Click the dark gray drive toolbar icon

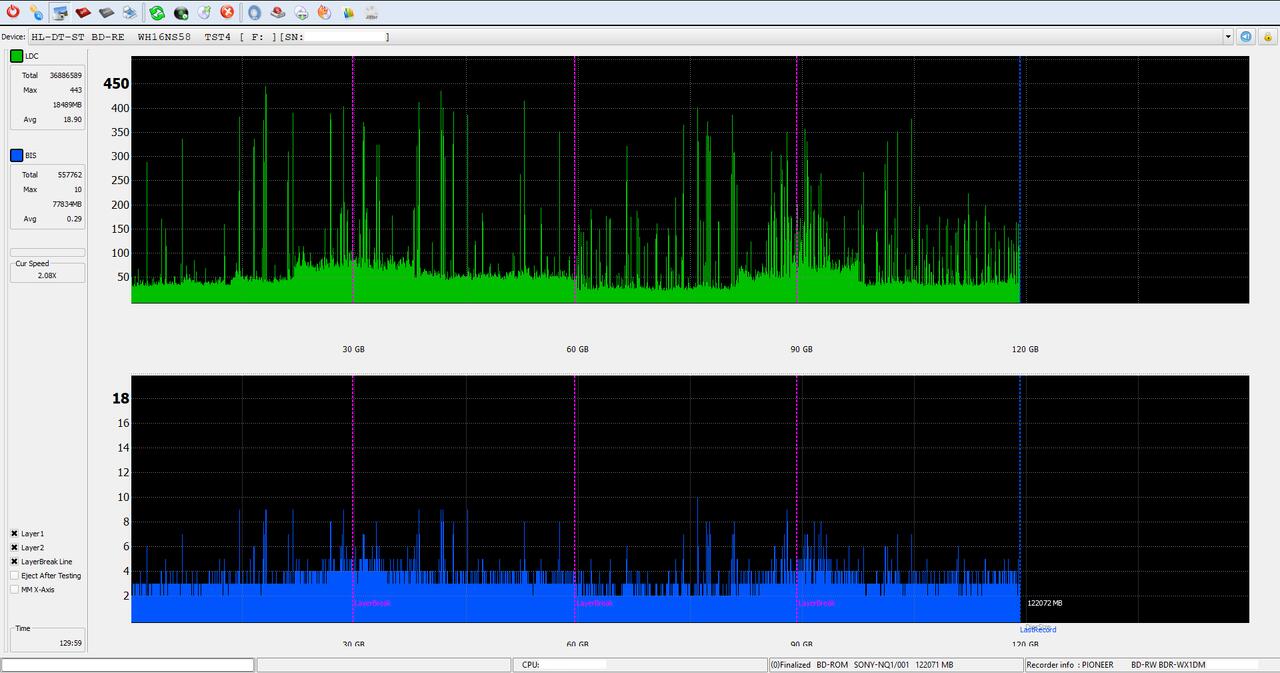(x=106, y=12)
